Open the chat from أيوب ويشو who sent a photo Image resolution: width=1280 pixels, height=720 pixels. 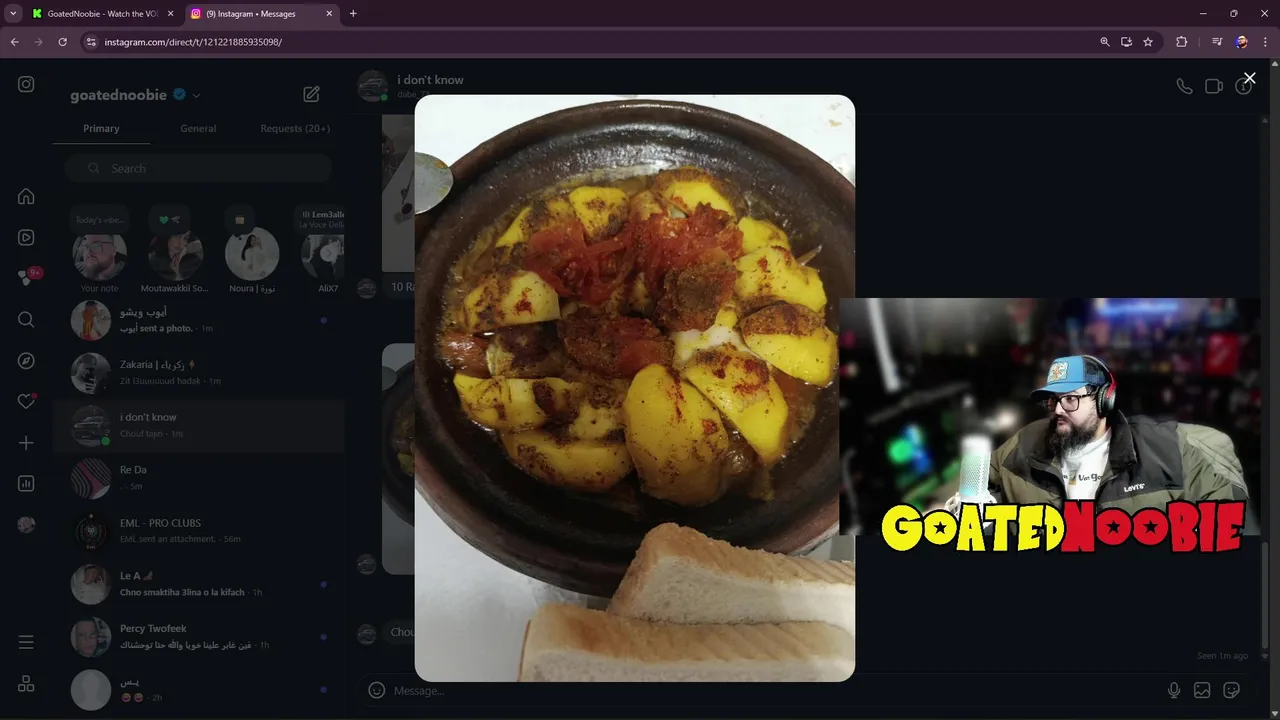click(x=198, y=320)
